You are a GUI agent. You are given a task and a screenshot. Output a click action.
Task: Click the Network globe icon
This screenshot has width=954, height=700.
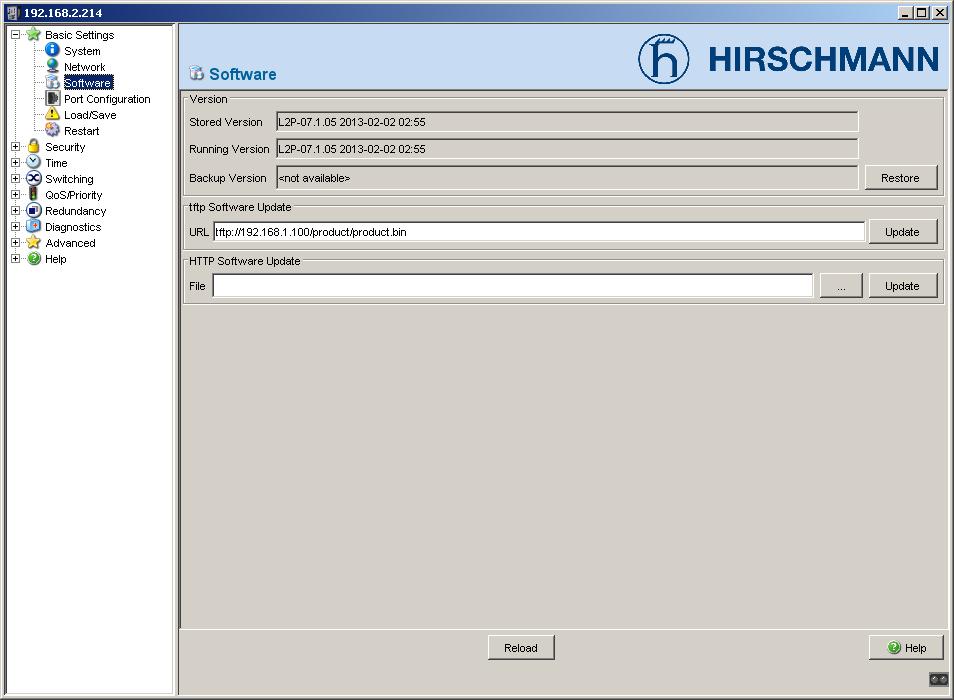(x=53, y=66)
